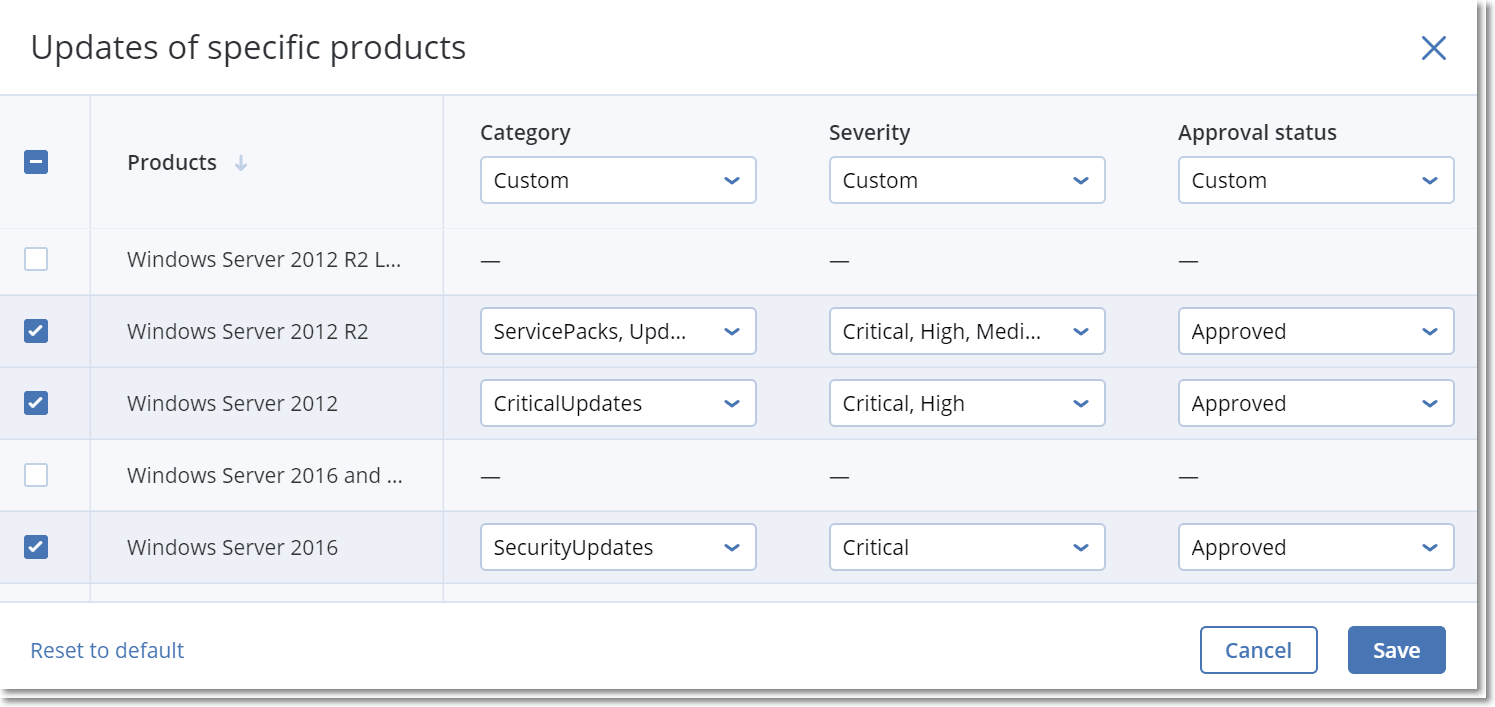Click the Save button
Image resolution: width=1495 pixels, height=707 pixels.
(1396, 650)
